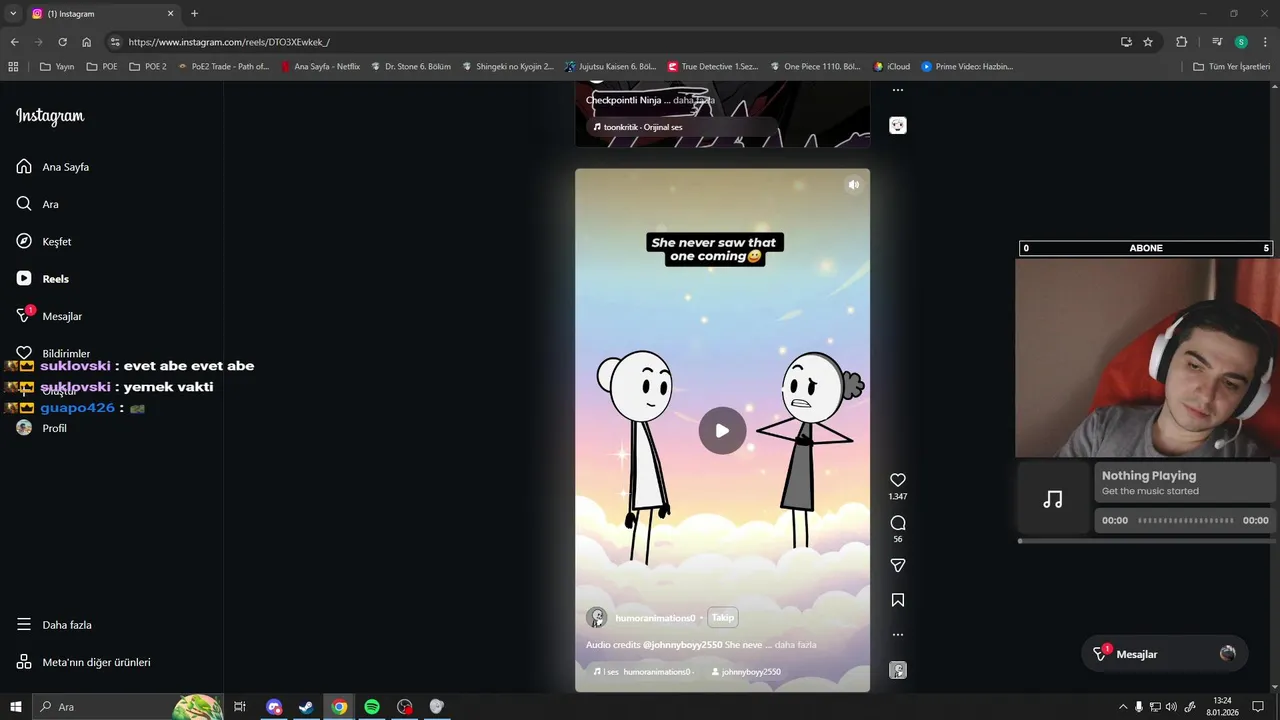Go to Keşfet explore page
This screenshot has width=1280, height=720.
[44, 241]
